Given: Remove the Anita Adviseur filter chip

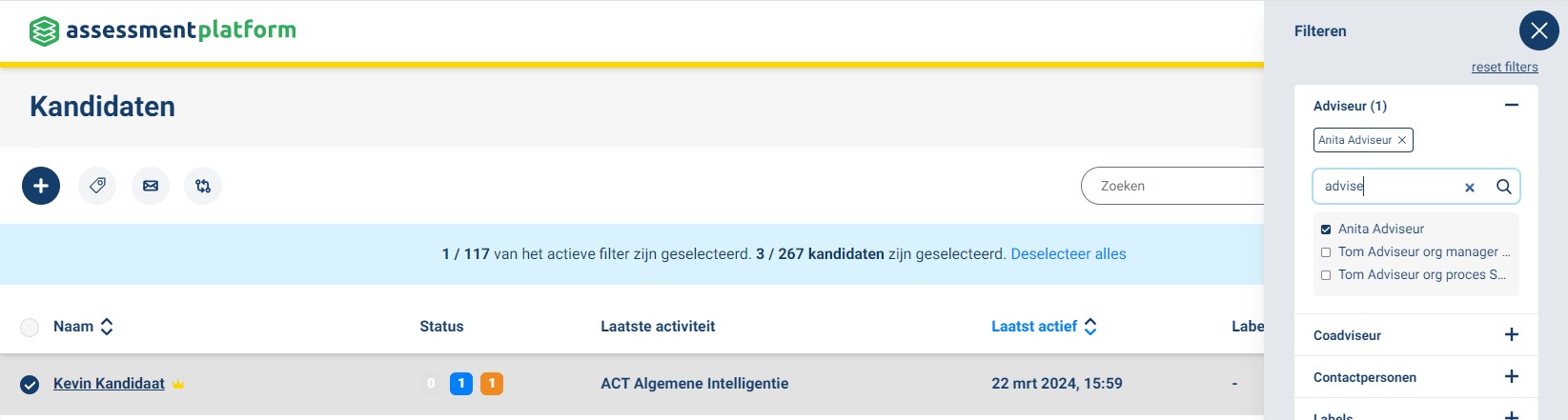Looking at the screenshot, I should [x=1402, y=140].
